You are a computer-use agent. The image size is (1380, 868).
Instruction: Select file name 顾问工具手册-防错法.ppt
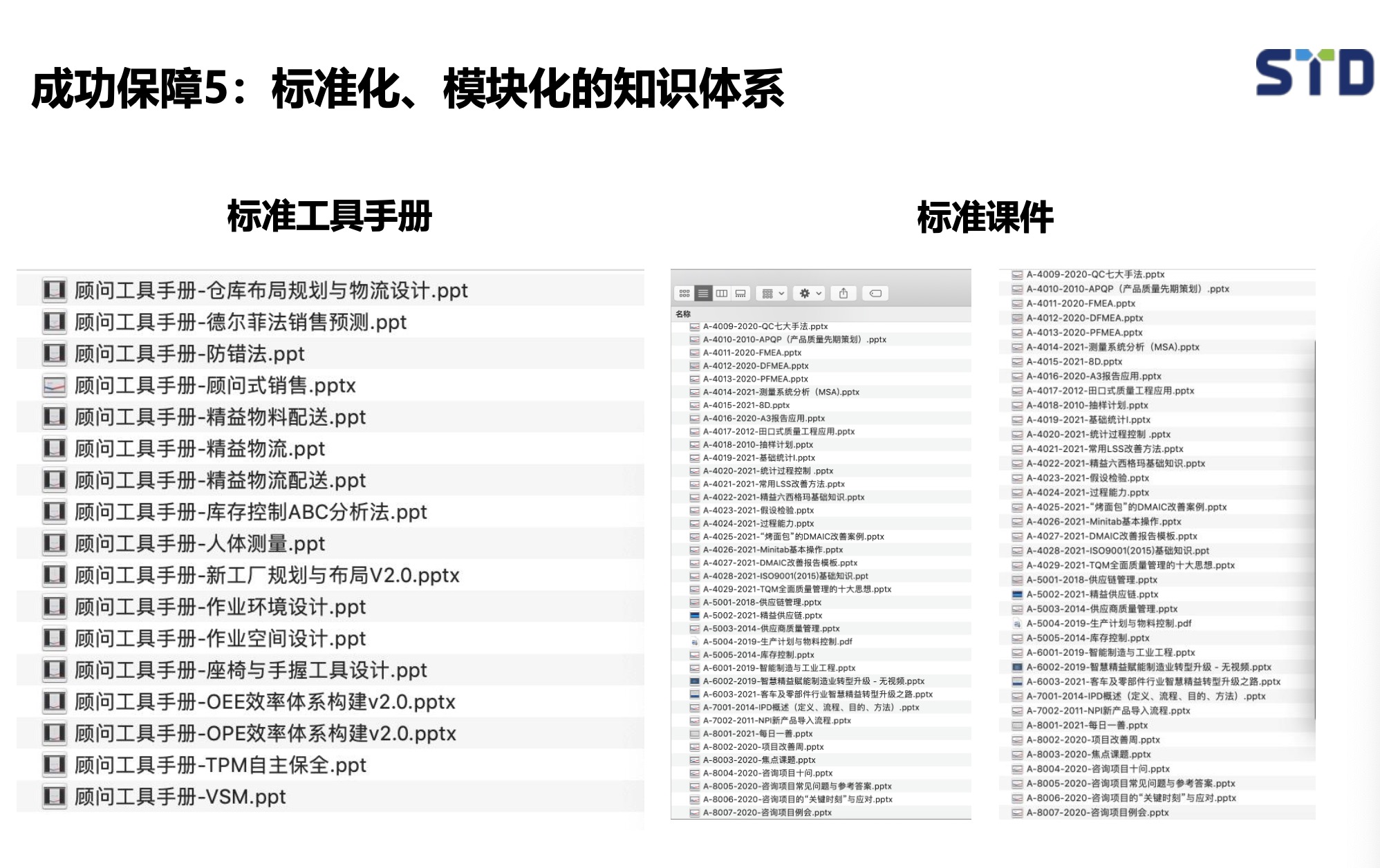189,354
